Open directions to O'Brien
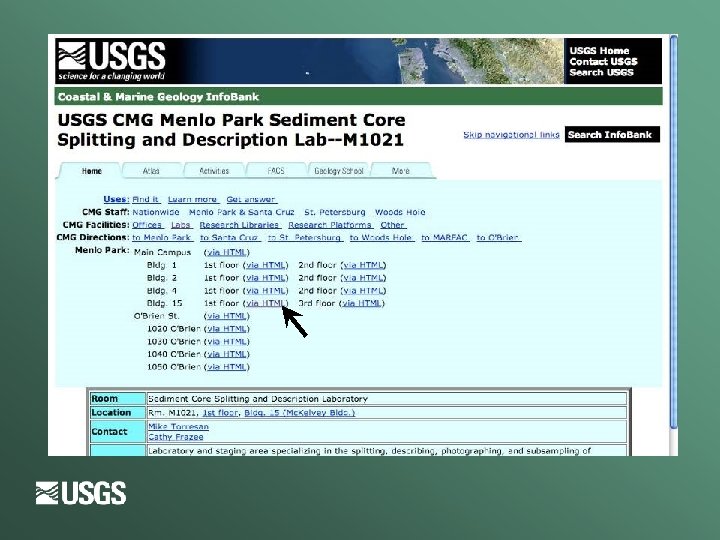This screenshot has height=540, width=720. pos(499,237)
